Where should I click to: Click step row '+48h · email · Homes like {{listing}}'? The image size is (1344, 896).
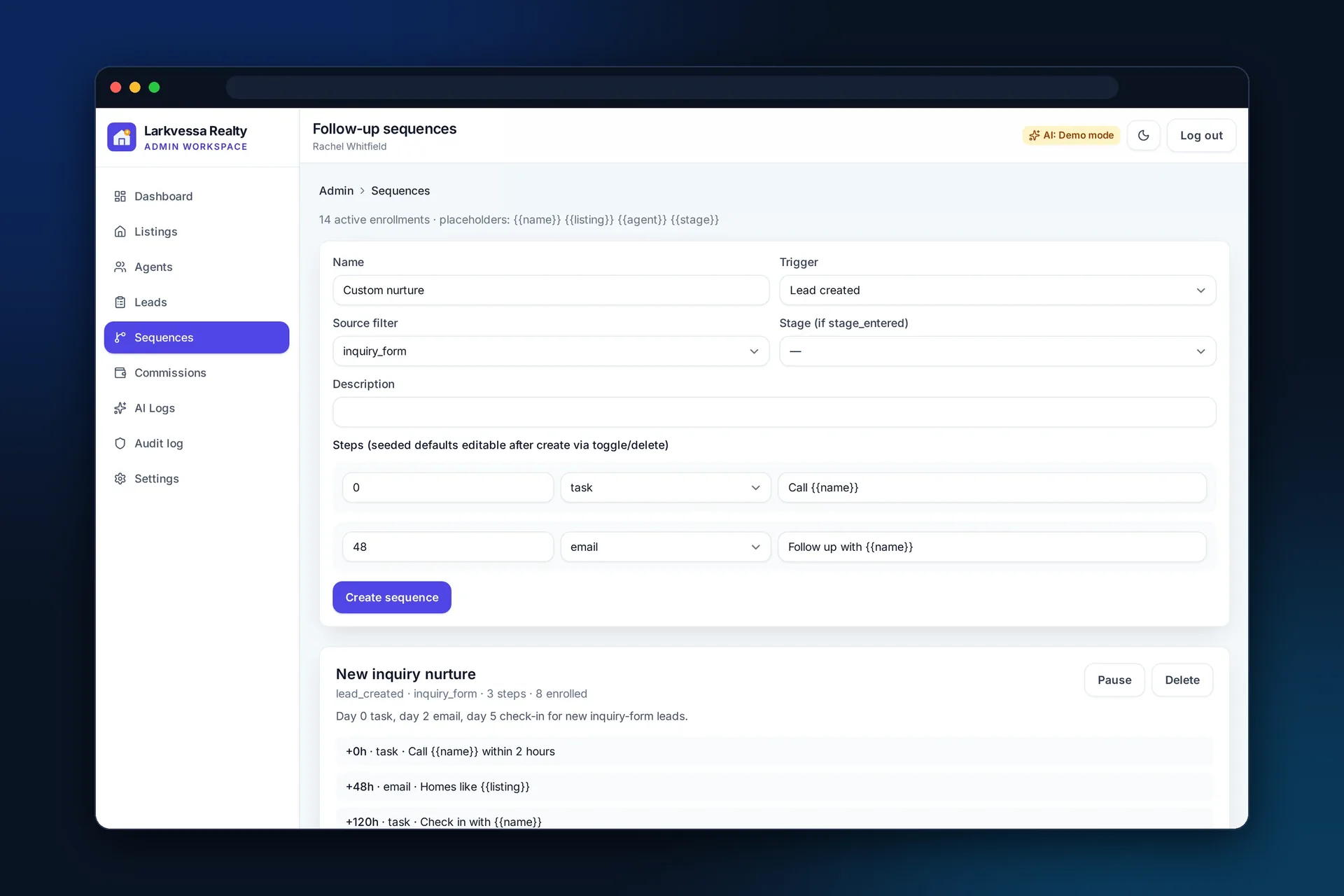[x=774, y=787]
